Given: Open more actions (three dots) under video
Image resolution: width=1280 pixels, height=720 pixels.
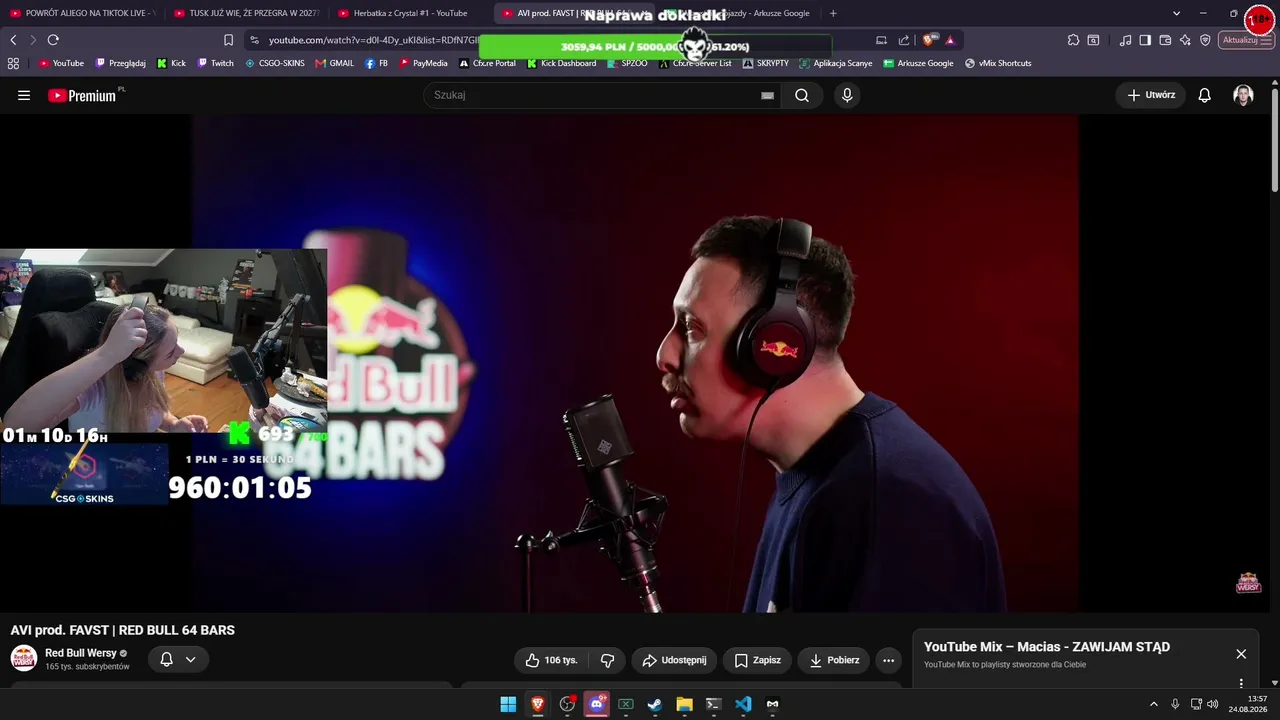Looking at the screenshot, I should [888, 660].
